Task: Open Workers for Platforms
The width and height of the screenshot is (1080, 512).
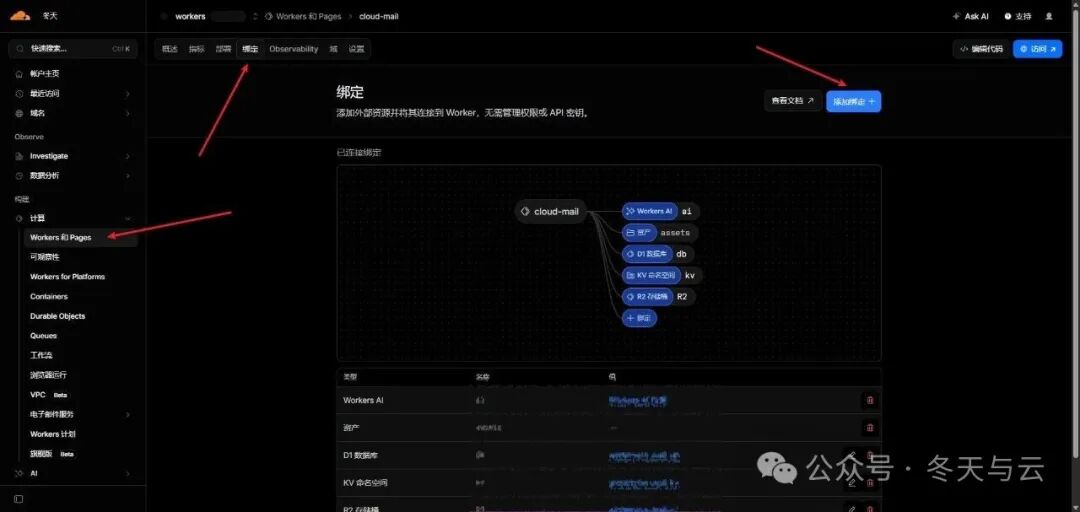Action: click(68, 277)
